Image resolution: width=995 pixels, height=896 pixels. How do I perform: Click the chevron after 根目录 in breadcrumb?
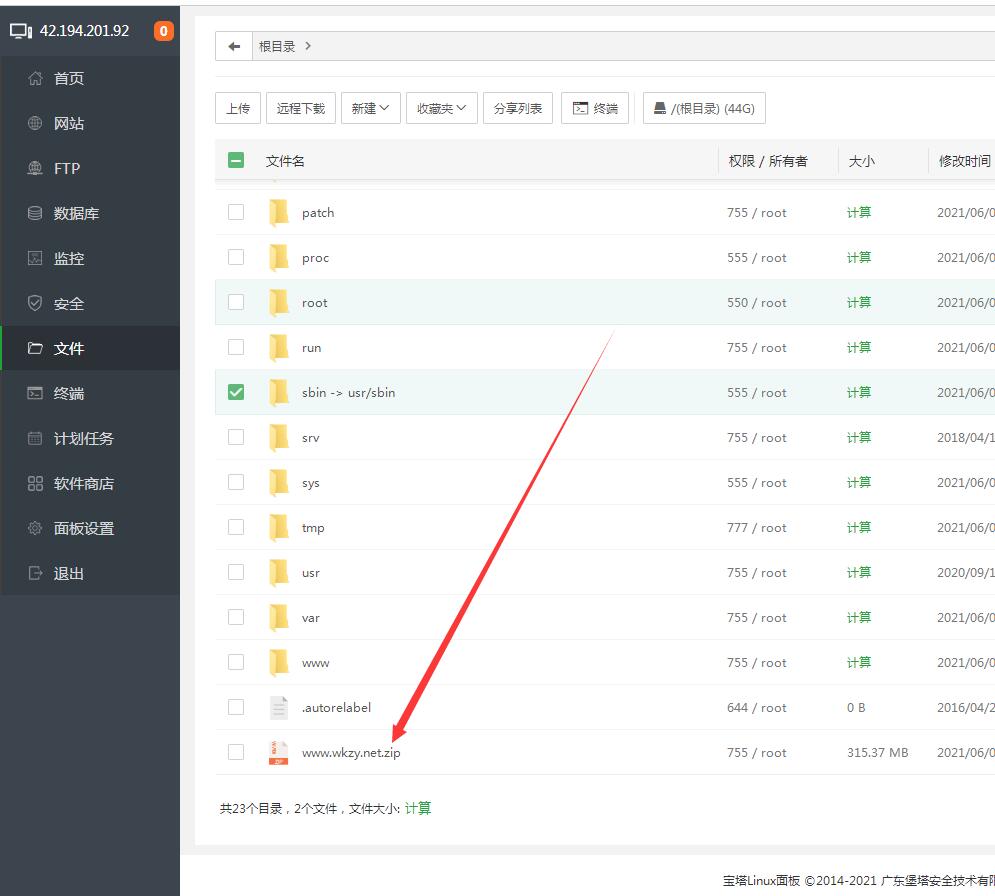pos(308,46)
